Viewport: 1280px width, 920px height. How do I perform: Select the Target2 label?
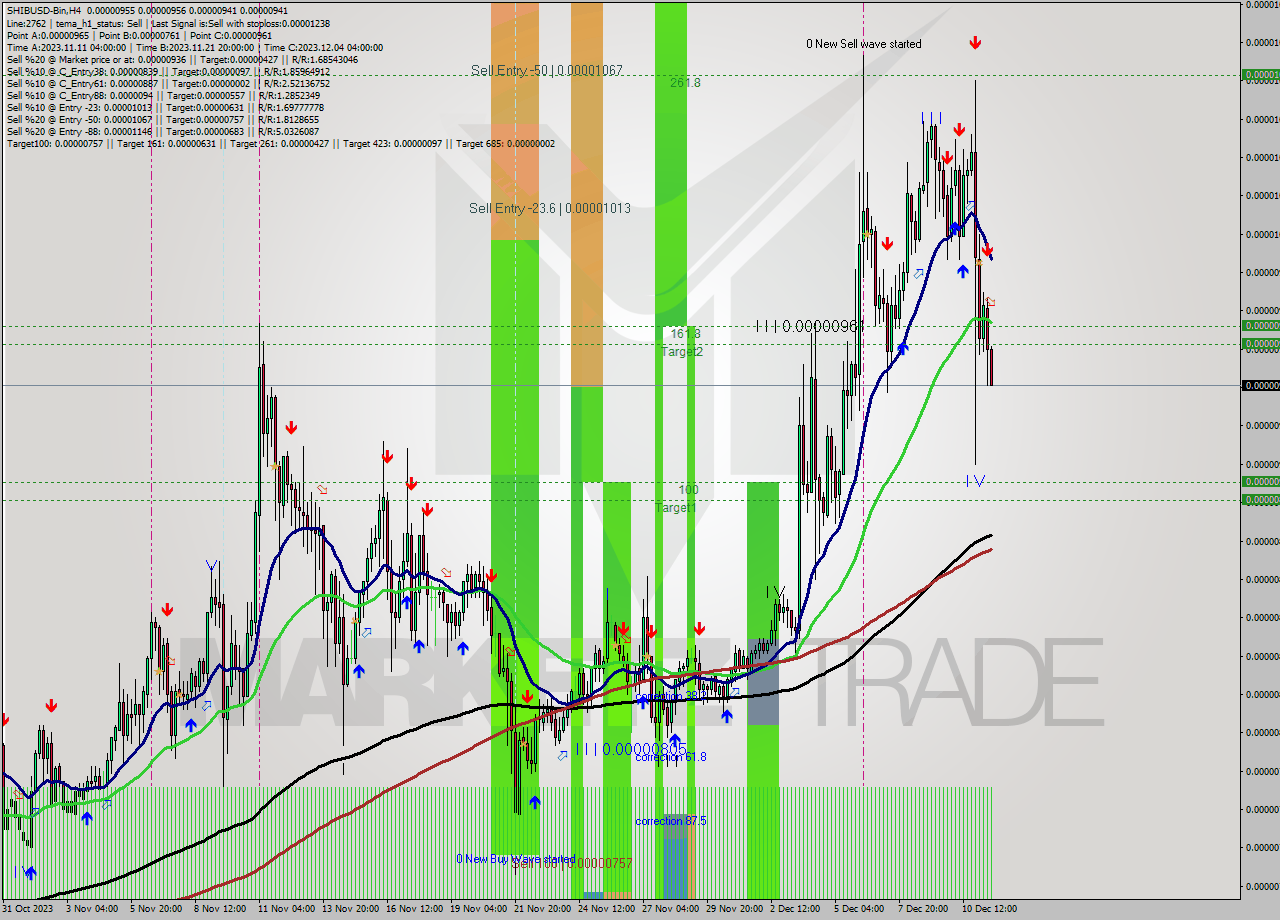point(682,352)
